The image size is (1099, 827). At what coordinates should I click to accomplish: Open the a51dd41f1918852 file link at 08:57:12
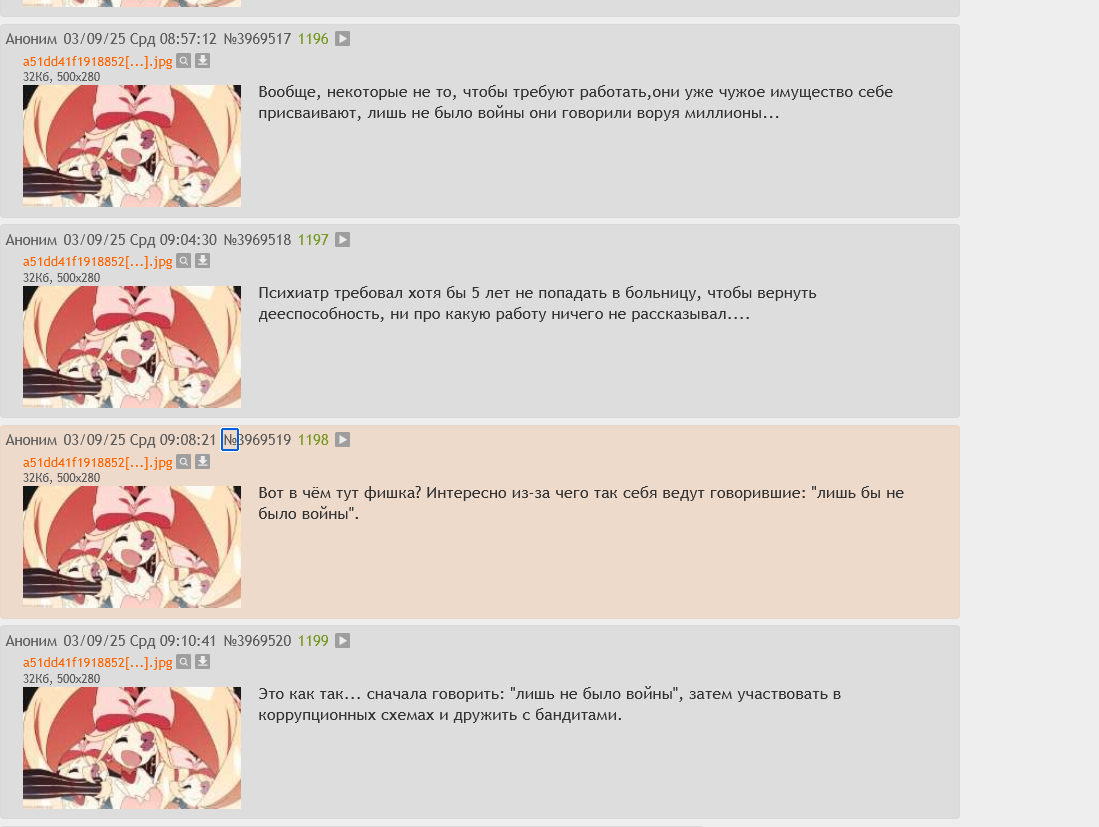tap(97, 62)
